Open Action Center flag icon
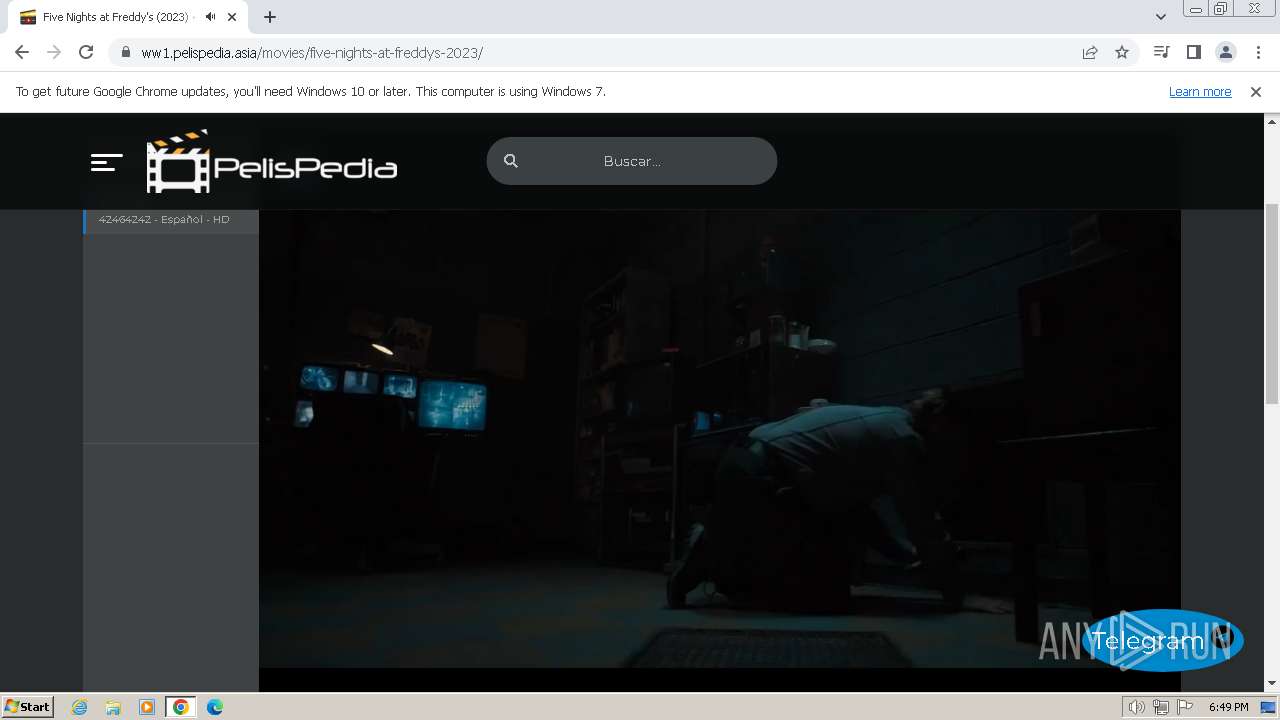Image resolution: width=1280 pixels, height=720 pixels. (1185, 707)
